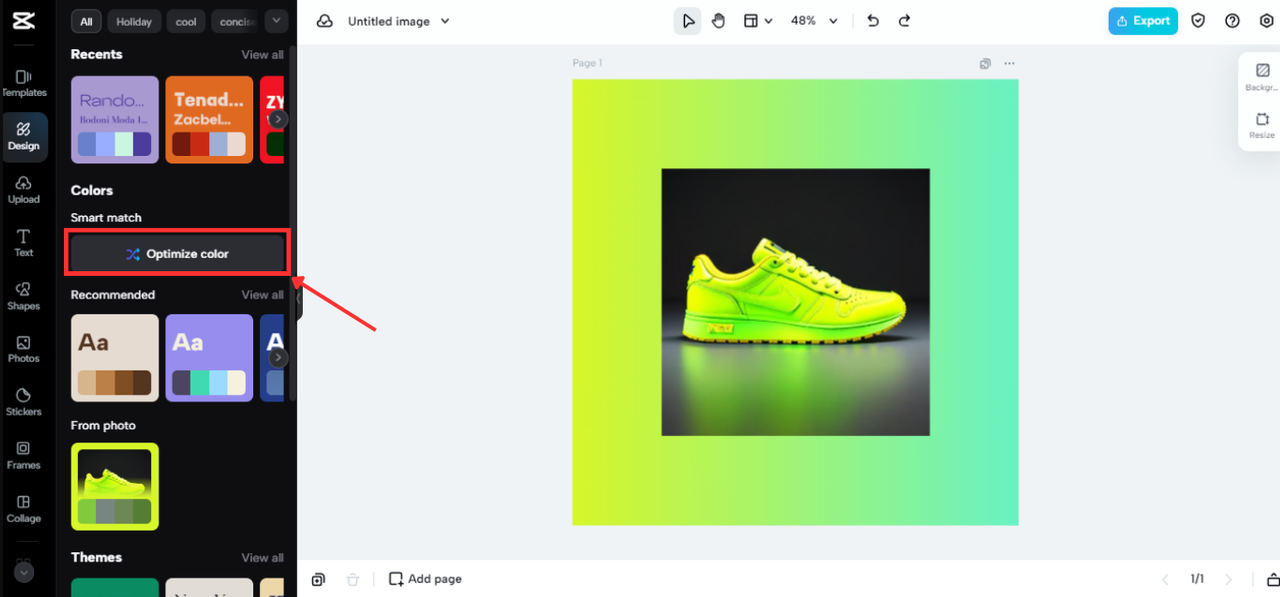Open the Untitled image name dropdown
This screenshot has width=1280, height=597.
point(399,21)
